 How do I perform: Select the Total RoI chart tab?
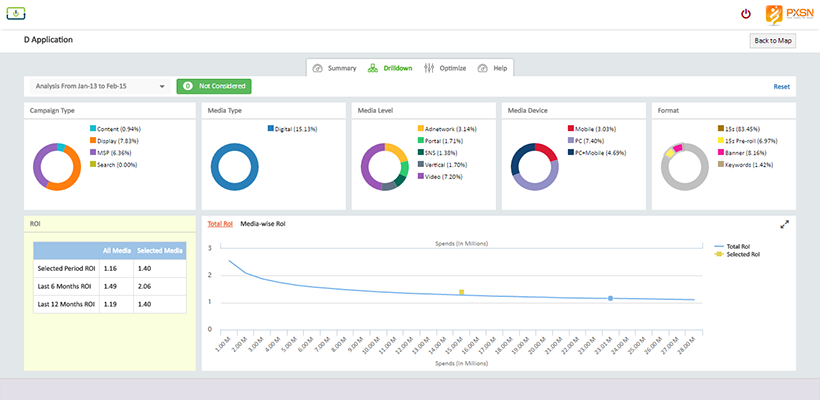pyautogui.click(x=220, y=225)
